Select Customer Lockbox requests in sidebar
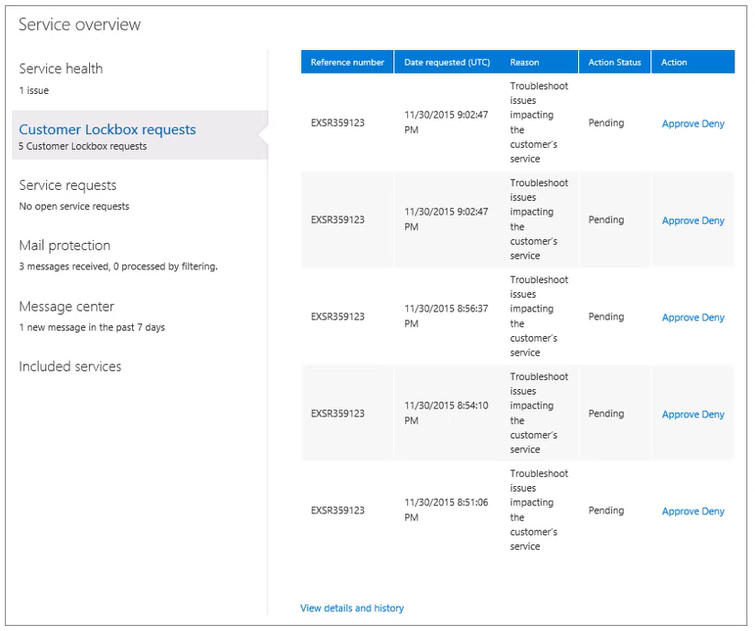The width and height of the screenshot is (755, 631). point(107,130)
